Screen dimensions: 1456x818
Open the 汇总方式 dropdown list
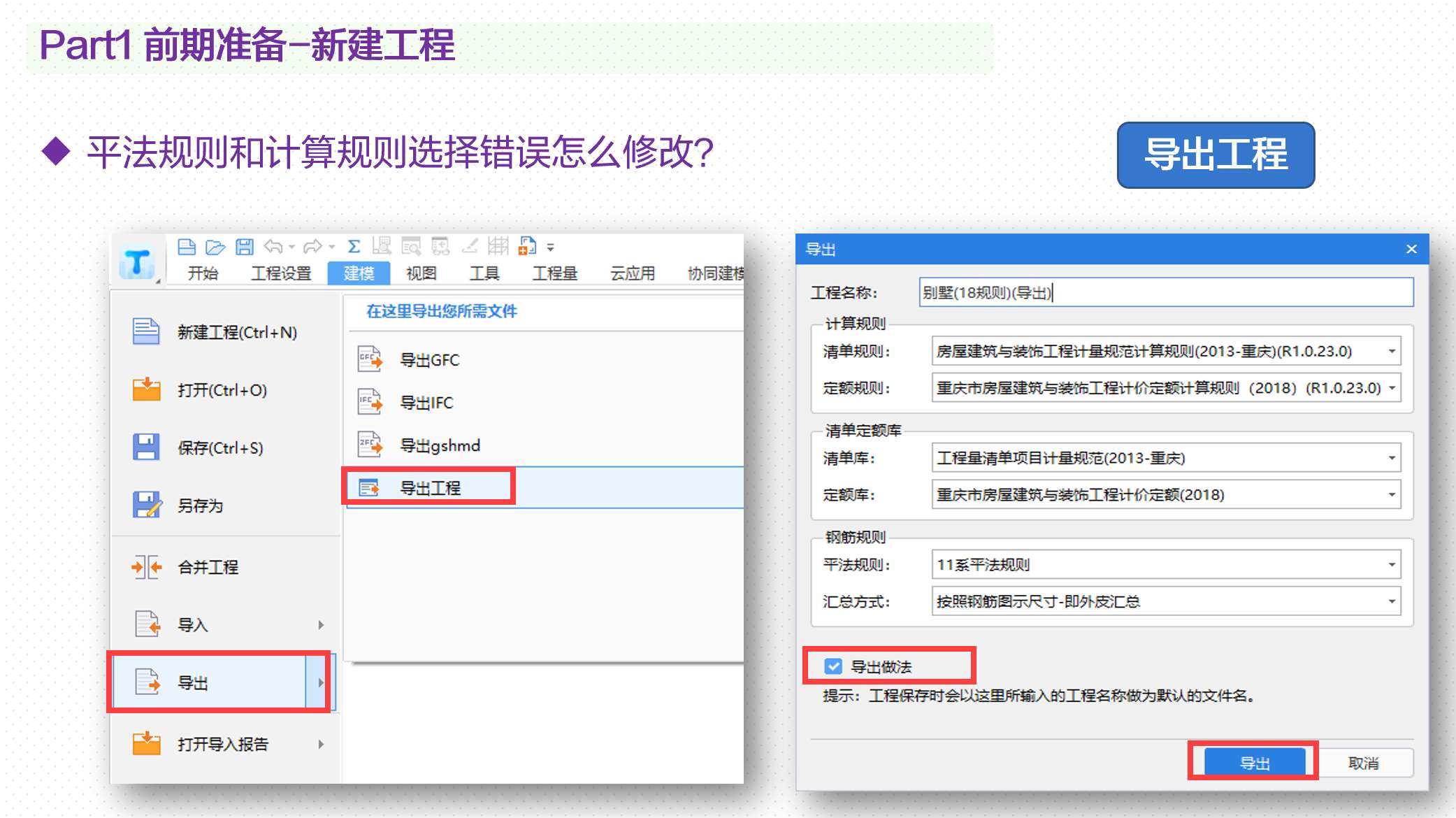[x=1391, y=601]
